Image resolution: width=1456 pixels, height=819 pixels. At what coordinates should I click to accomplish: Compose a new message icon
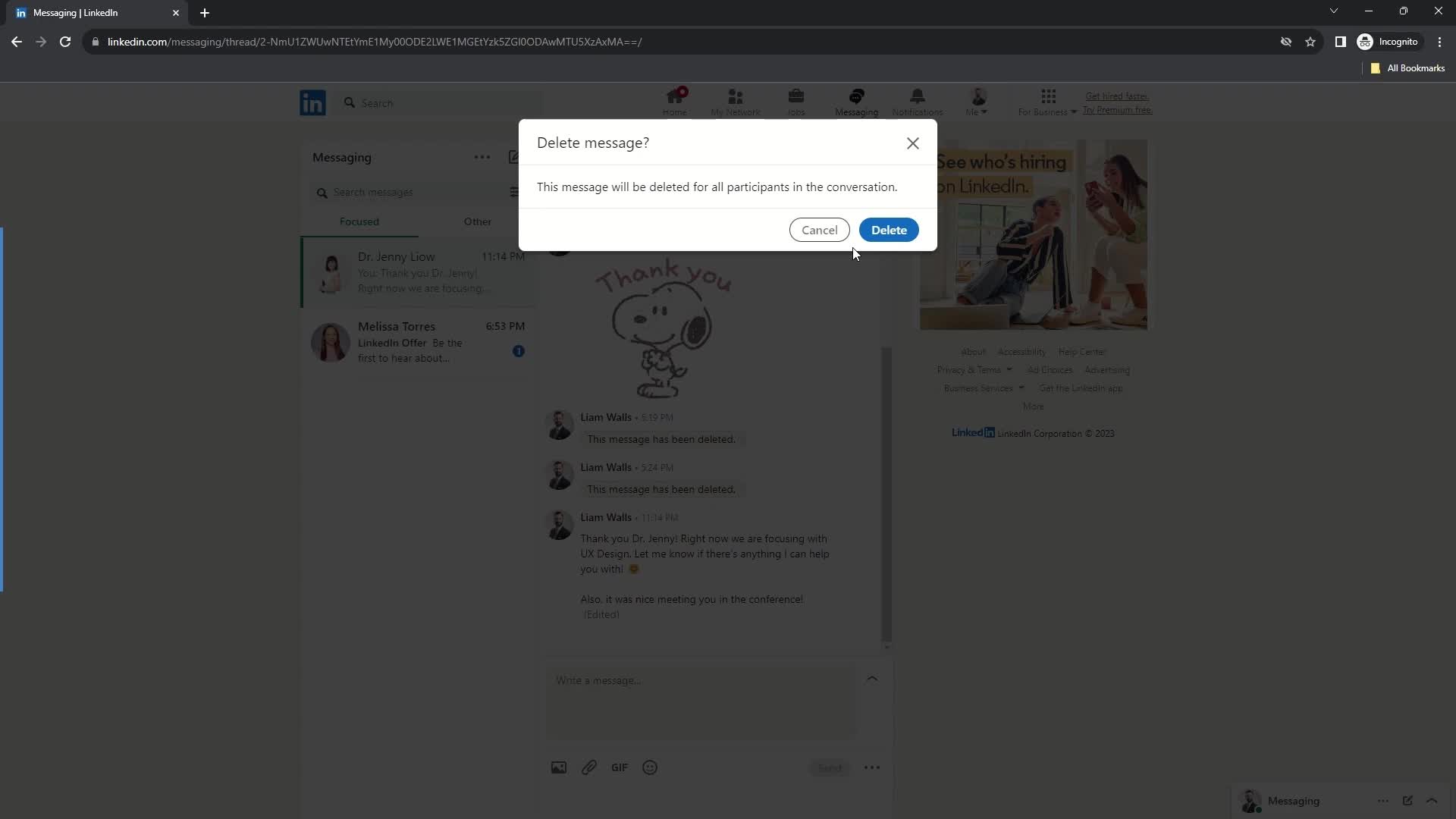click(x=513, y=157)
